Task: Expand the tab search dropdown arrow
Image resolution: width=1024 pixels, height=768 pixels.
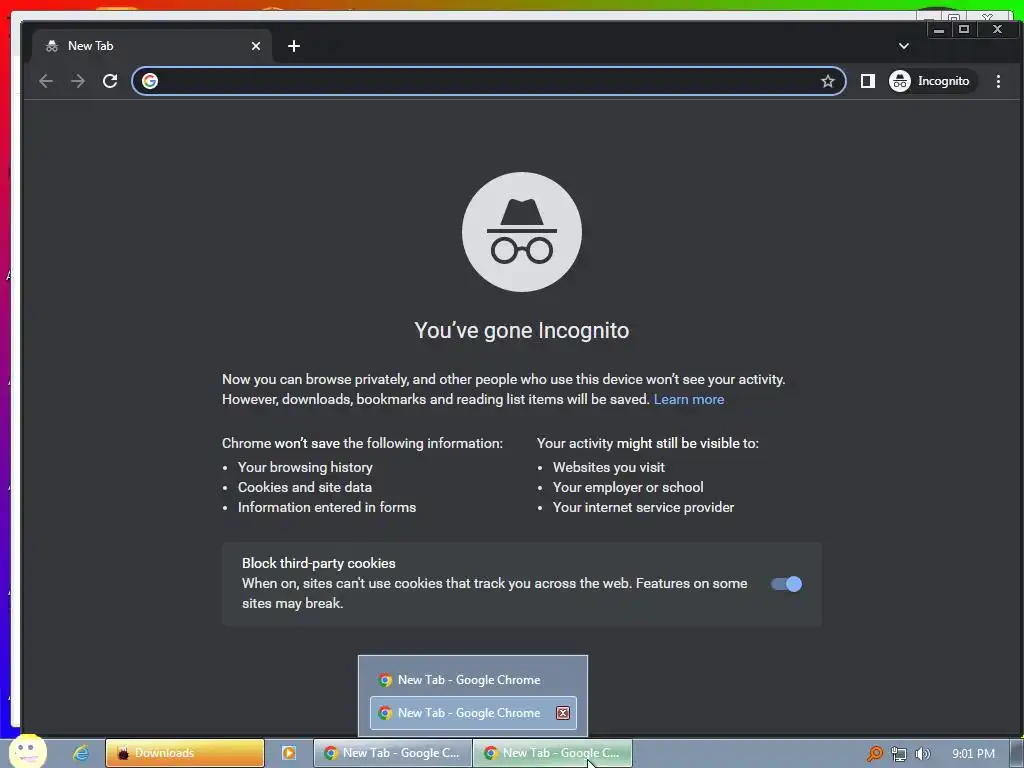Action: coord(904,46)
